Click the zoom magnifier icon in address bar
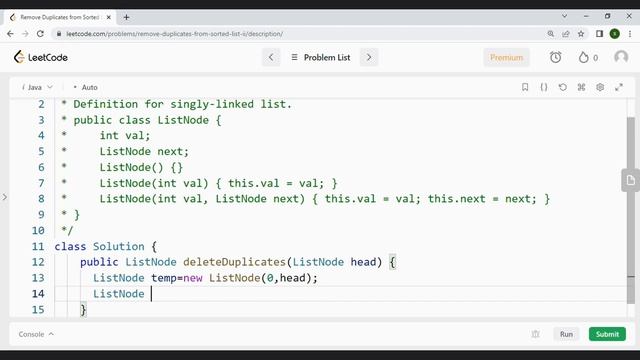 551,34
